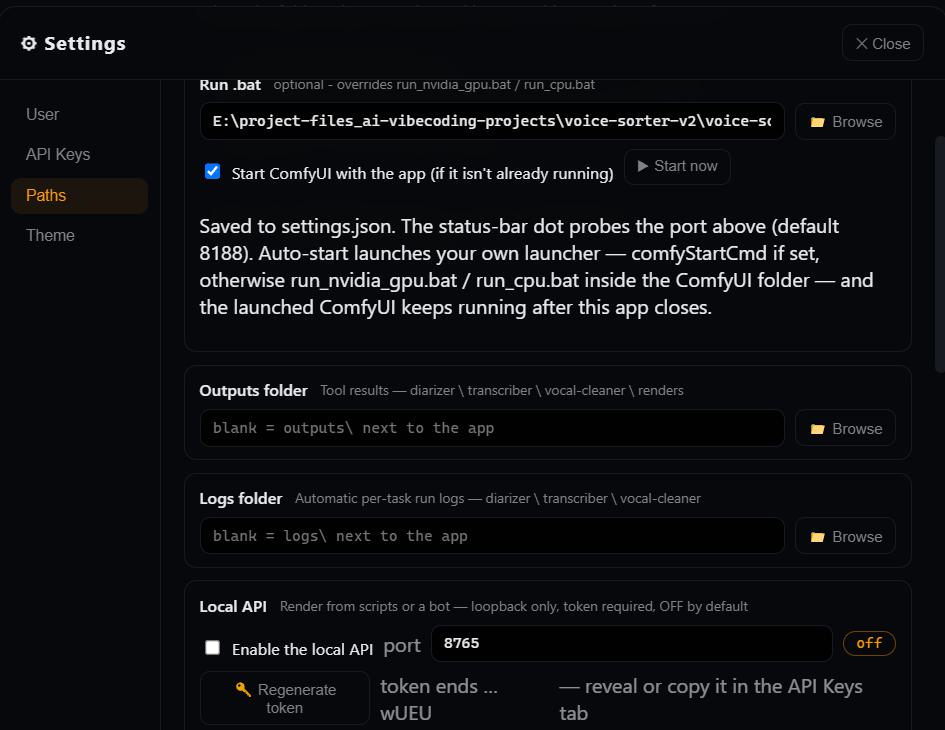Click the 'port' label text
The height and width of the screenshot is (730, 945).
402,646
